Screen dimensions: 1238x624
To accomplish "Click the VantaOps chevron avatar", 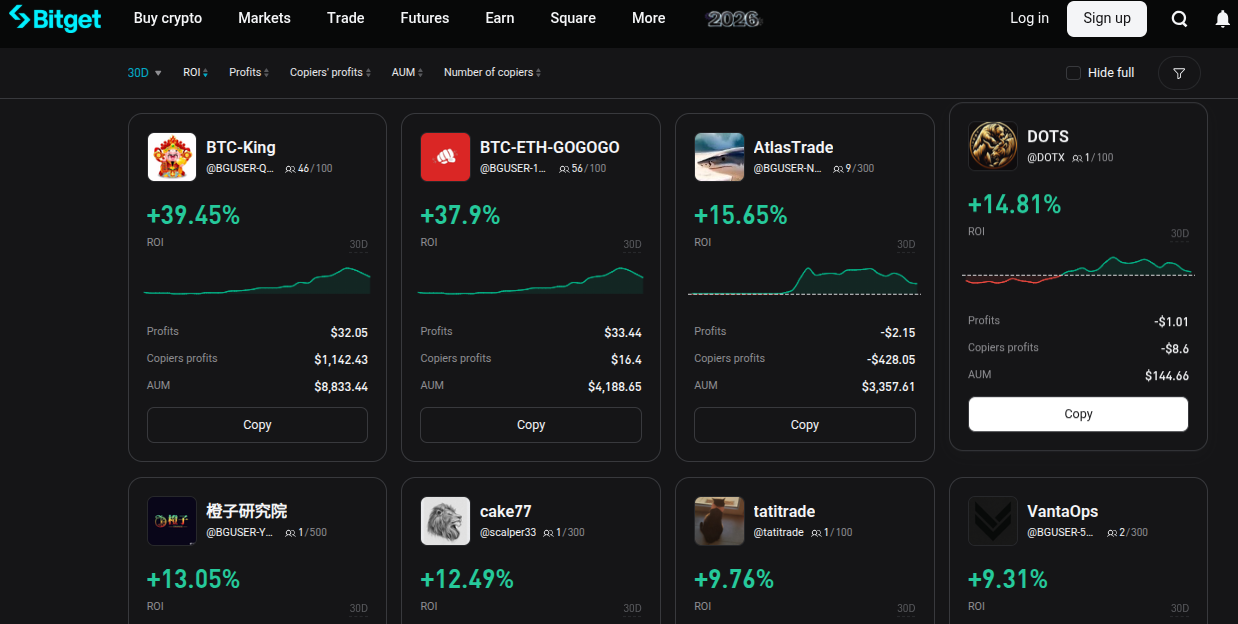I will click(x=992, y=521).
